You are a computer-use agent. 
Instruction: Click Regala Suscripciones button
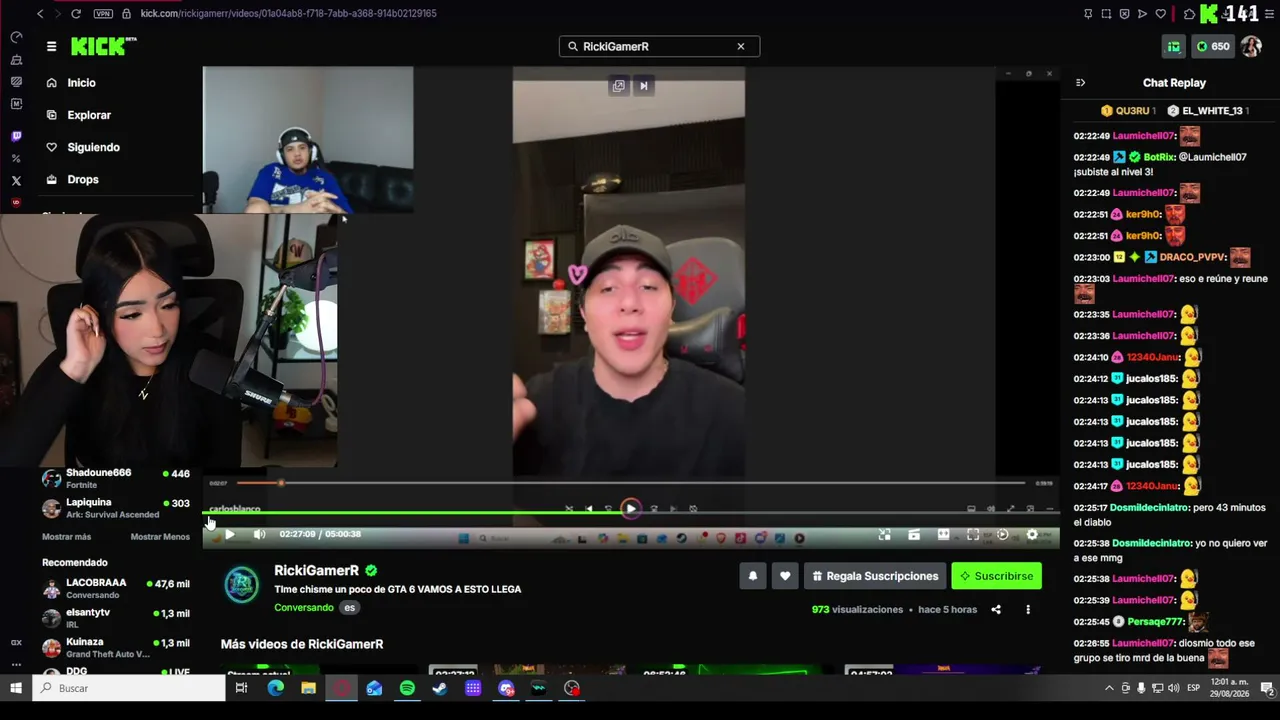875,576
